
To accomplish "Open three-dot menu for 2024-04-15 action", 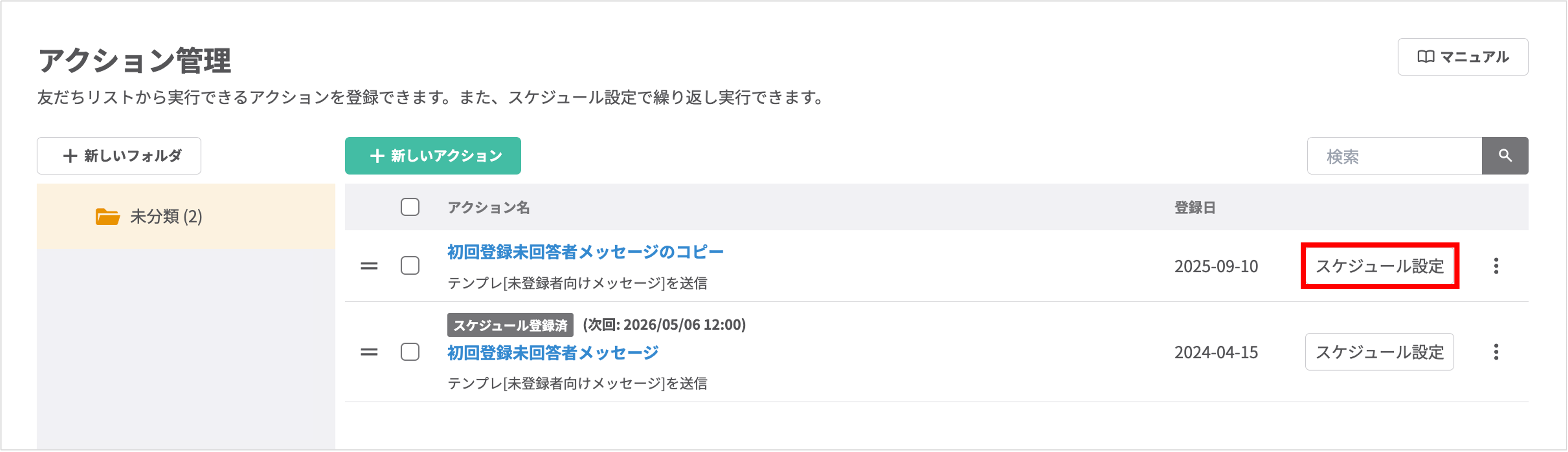I will [1496, 352].
